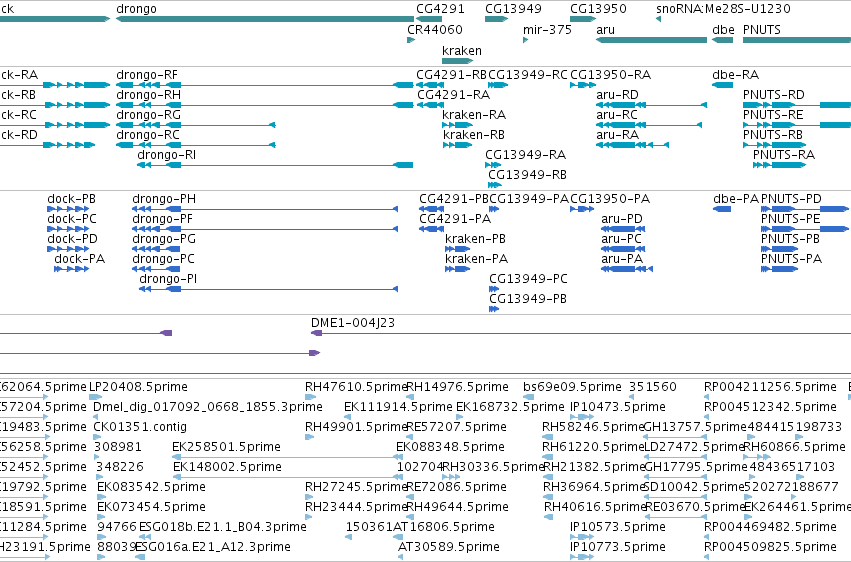This screenshot has height=562, width=851.
Task: Select the RE57207.5prime EST label
Action: pyautogui.click(x=456, y=427)
